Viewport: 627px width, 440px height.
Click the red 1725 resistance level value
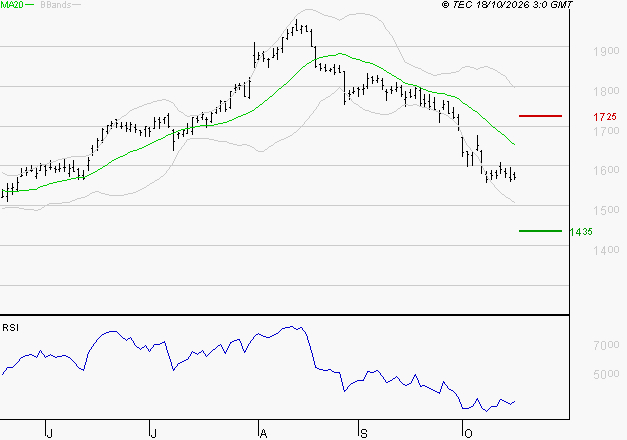pos(605,117)
